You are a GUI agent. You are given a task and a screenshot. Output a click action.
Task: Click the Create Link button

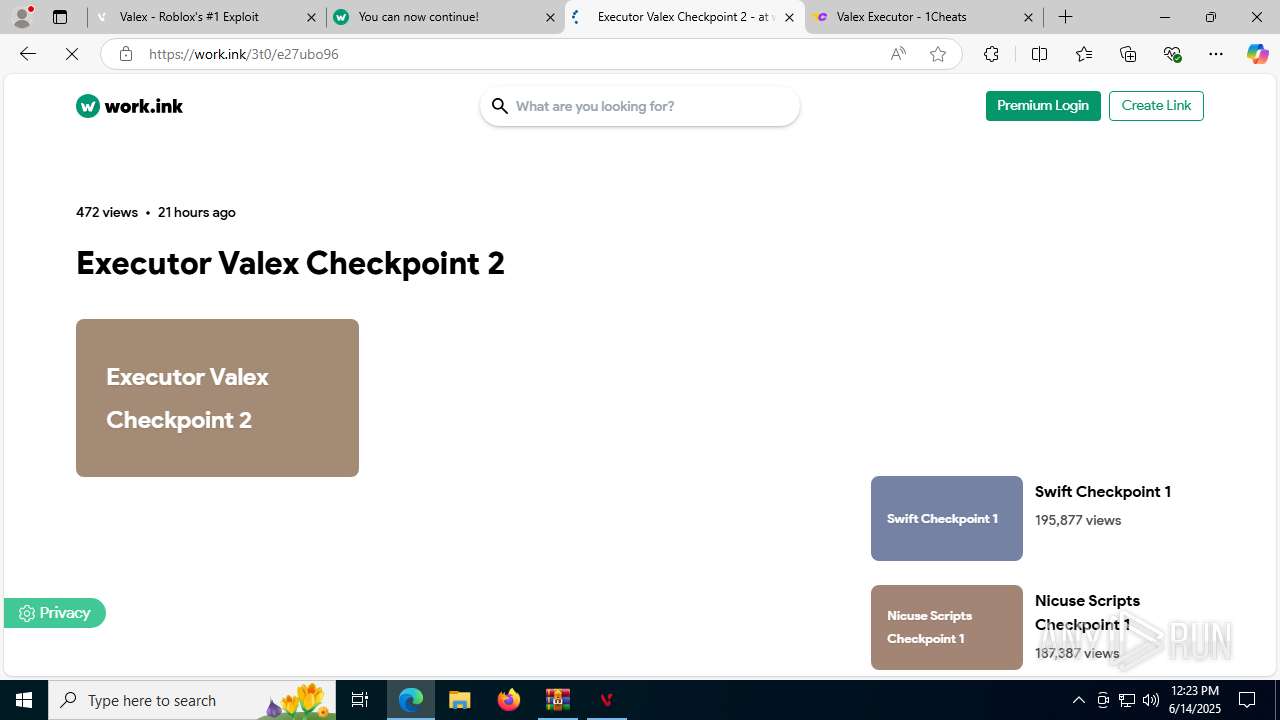1156,106
